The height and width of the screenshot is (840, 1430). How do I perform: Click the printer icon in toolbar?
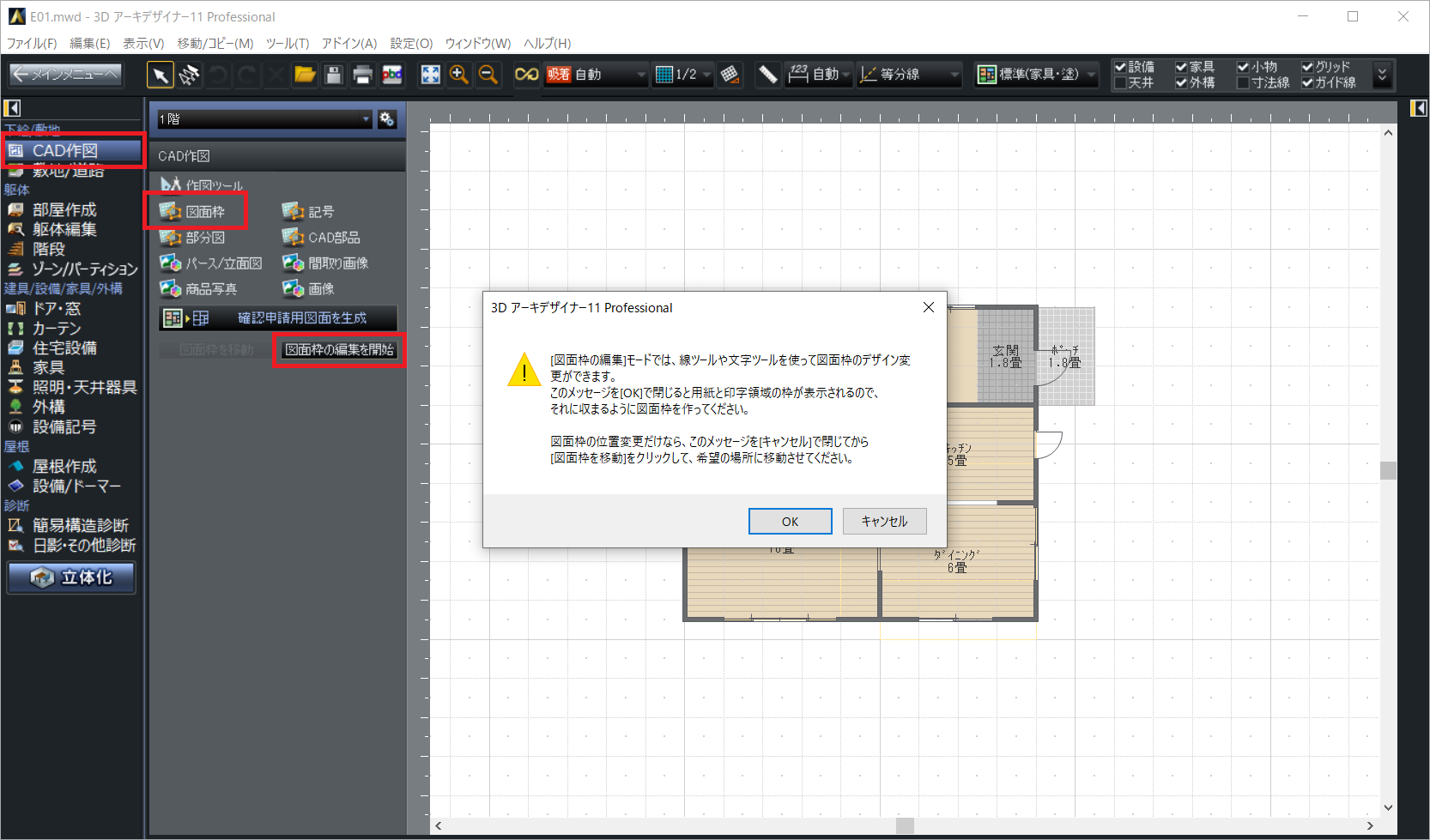tap(362, 76)
